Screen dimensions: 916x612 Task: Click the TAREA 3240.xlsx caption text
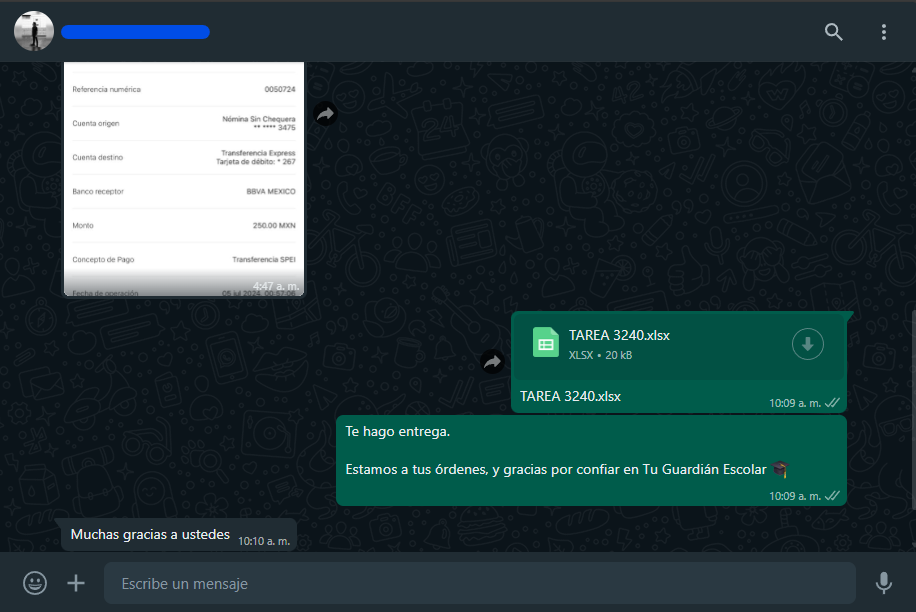click(x=570, y=396)
